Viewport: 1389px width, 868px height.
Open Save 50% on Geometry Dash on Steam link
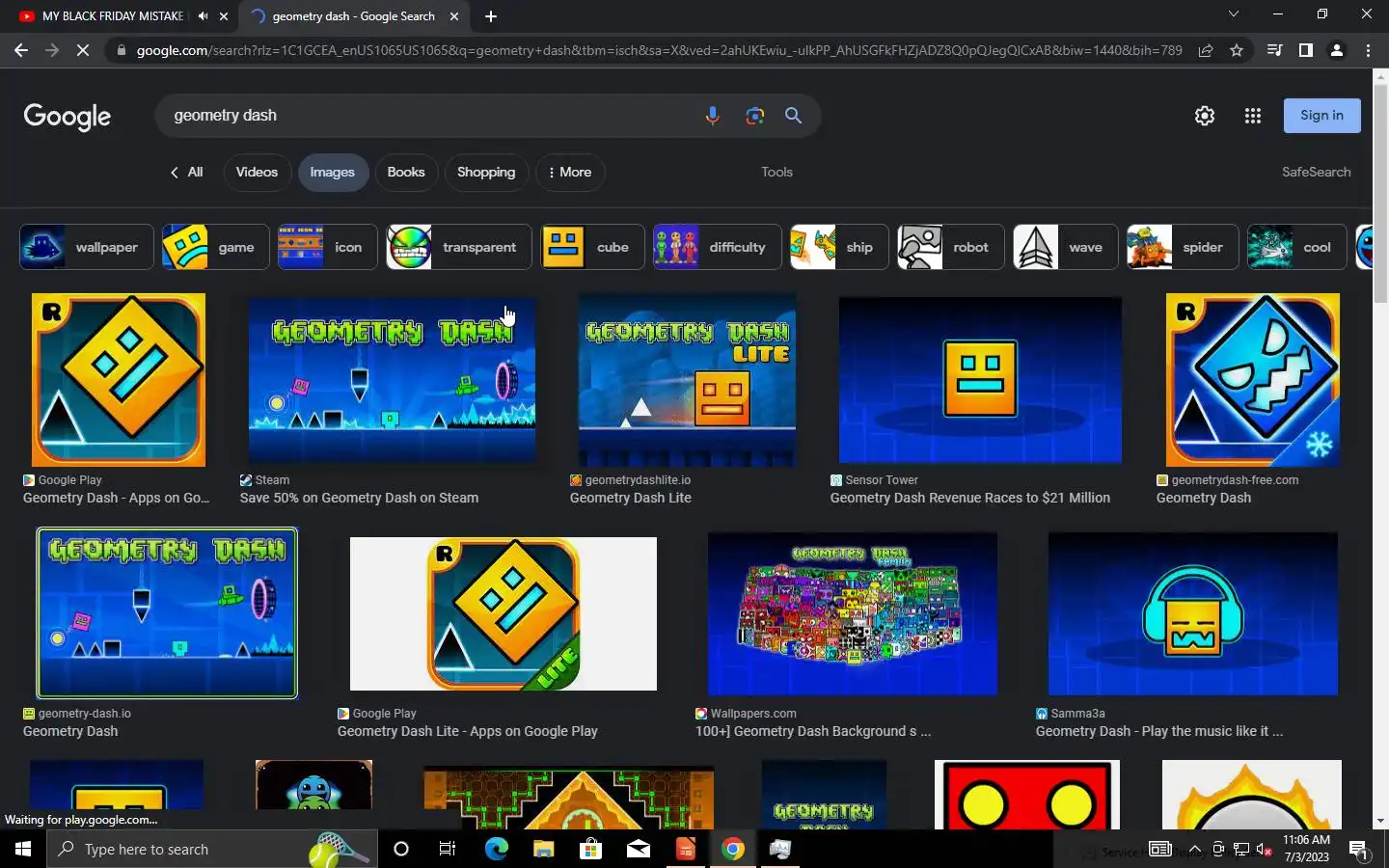point(359,498)
